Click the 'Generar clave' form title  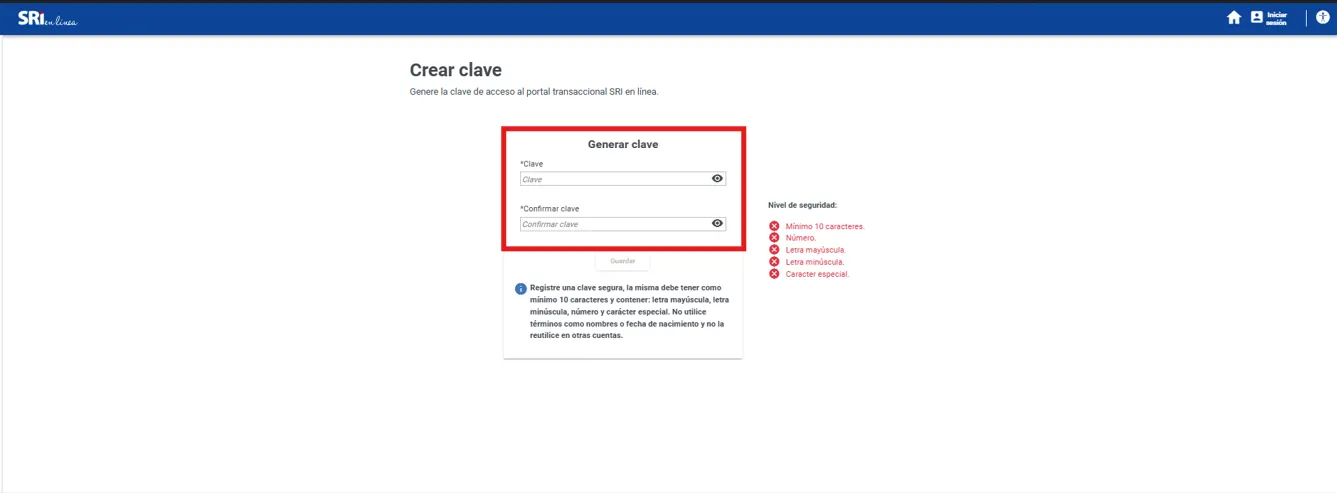pyautogui.click(x=623, y=144)
